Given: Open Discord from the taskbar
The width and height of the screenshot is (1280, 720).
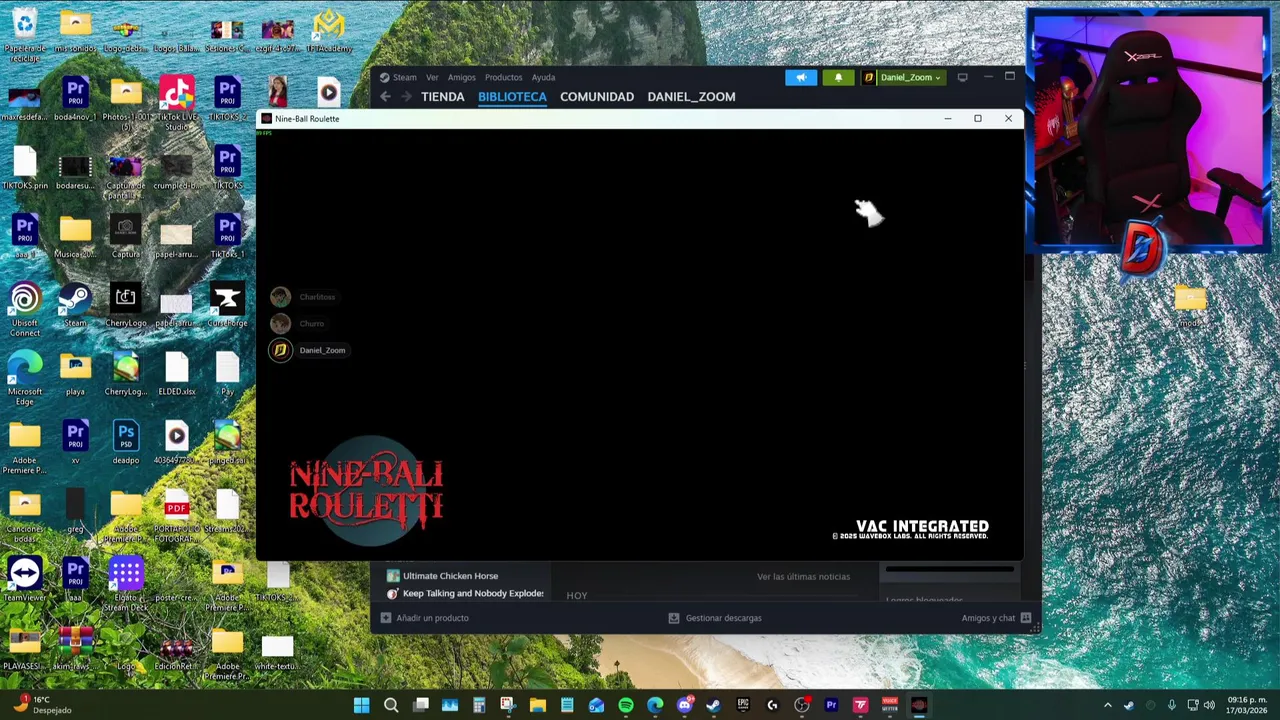Looking at the screenshot, I should (x=684, y=706).
